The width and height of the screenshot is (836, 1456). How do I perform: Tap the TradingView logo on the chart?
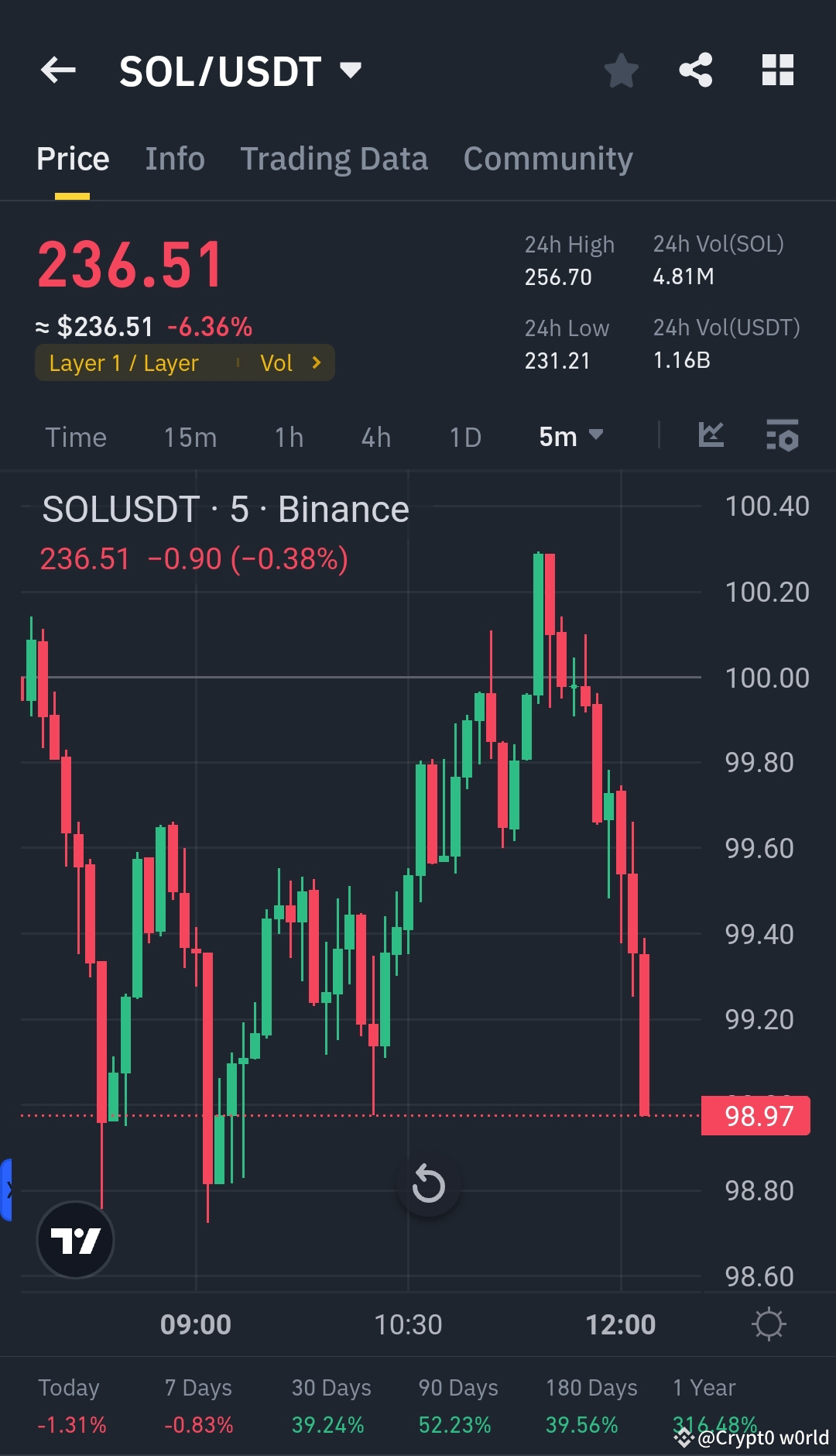[x=74, y=1238]
